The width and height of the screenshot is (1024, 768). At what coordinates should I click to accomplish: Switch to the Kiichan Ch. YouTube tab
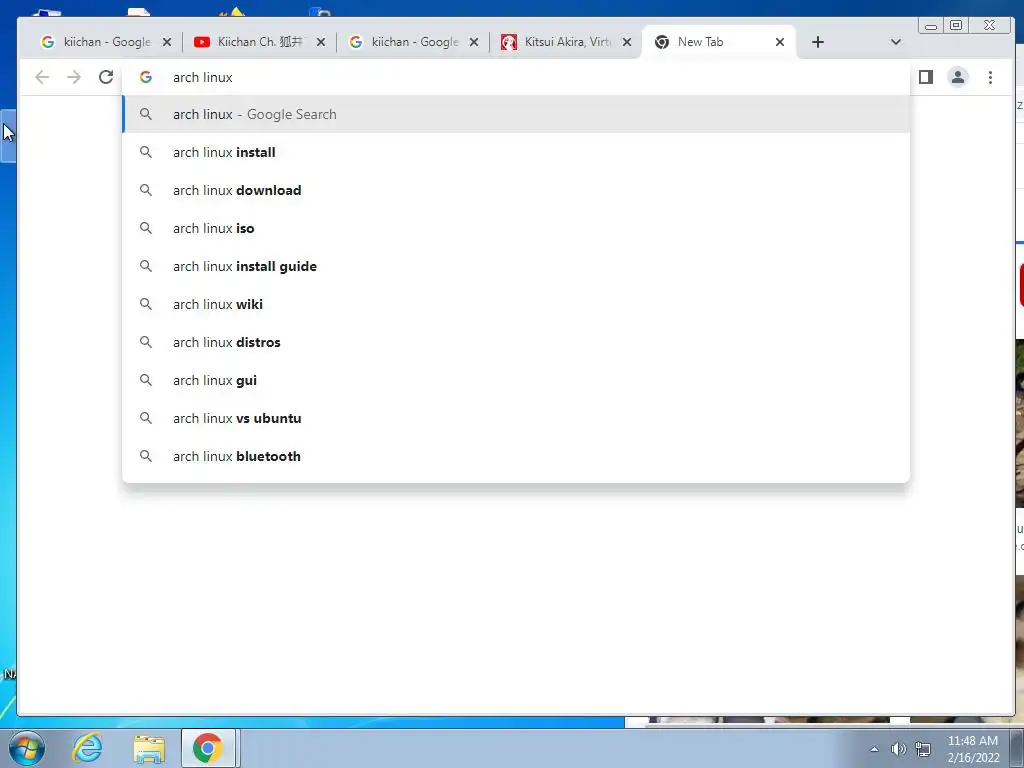[259, 42]
